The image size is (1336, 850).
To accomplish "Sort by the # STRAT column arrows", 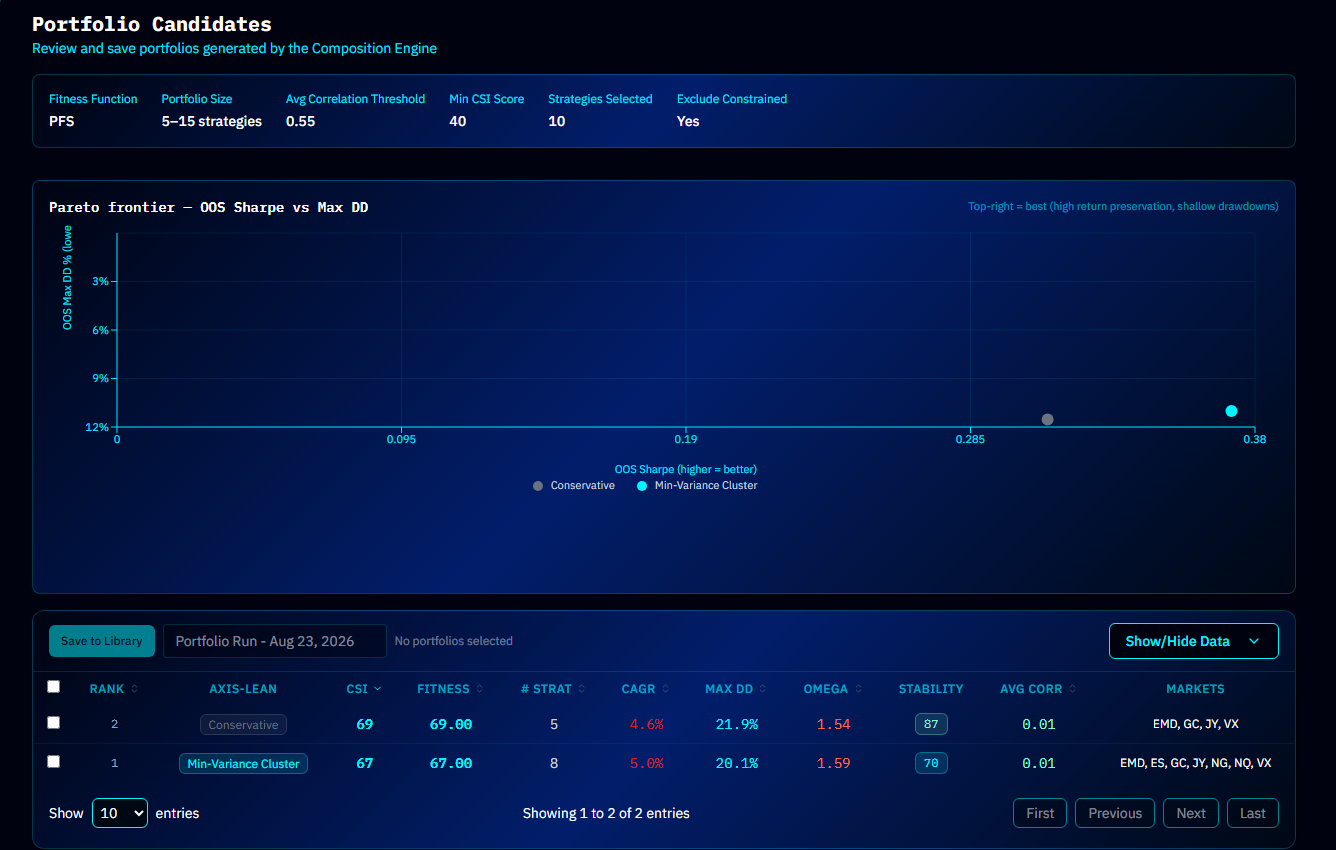I will click(581, 689).
